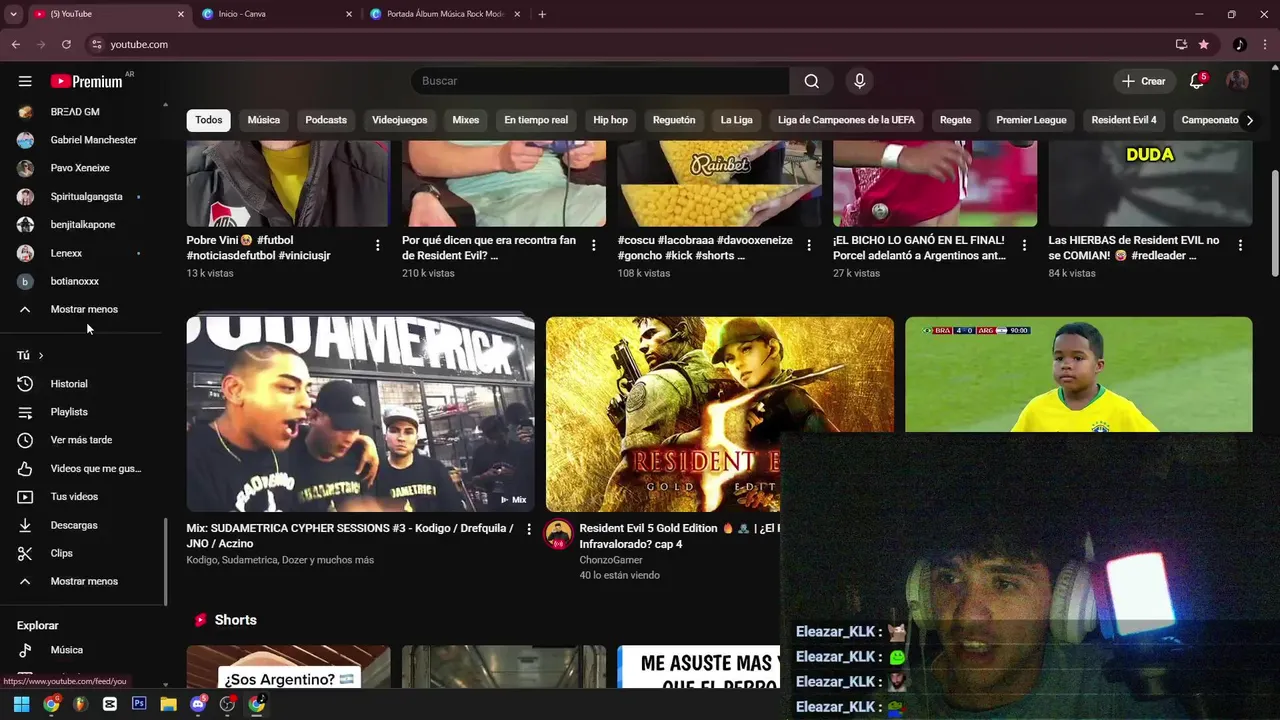Screen dimensions: 1280x720
Task: Collapse Tú section with Mostrar menos
Action: pyautogui.click(x=82, y=581)
